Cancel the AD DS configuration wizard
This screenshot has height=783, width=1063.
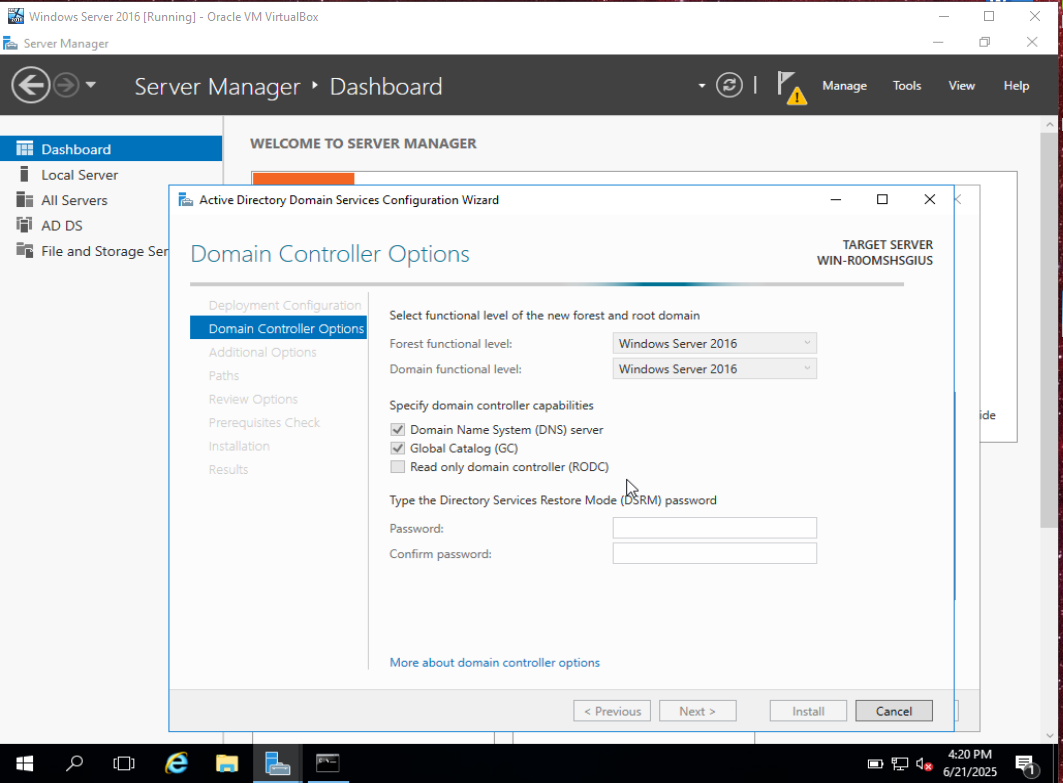point(894,711)
